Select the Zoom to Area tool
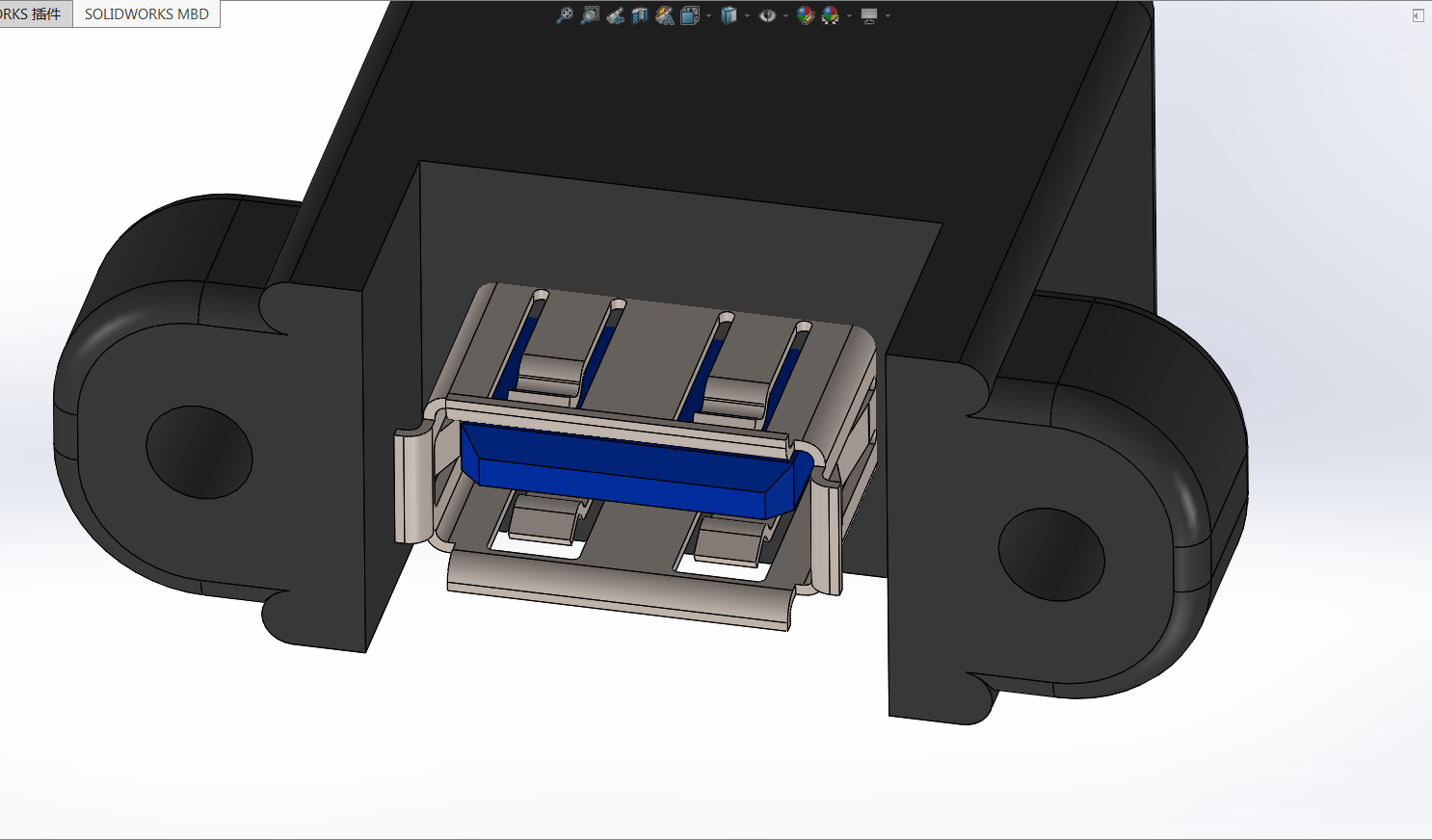Screen dimensions: 1432x840 590,15
